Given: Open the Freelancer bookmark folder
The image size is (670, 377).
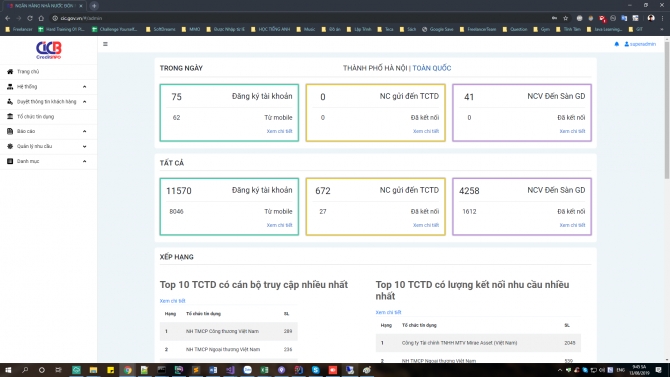Looking at the screenshot, I should [x=18, y=29].
